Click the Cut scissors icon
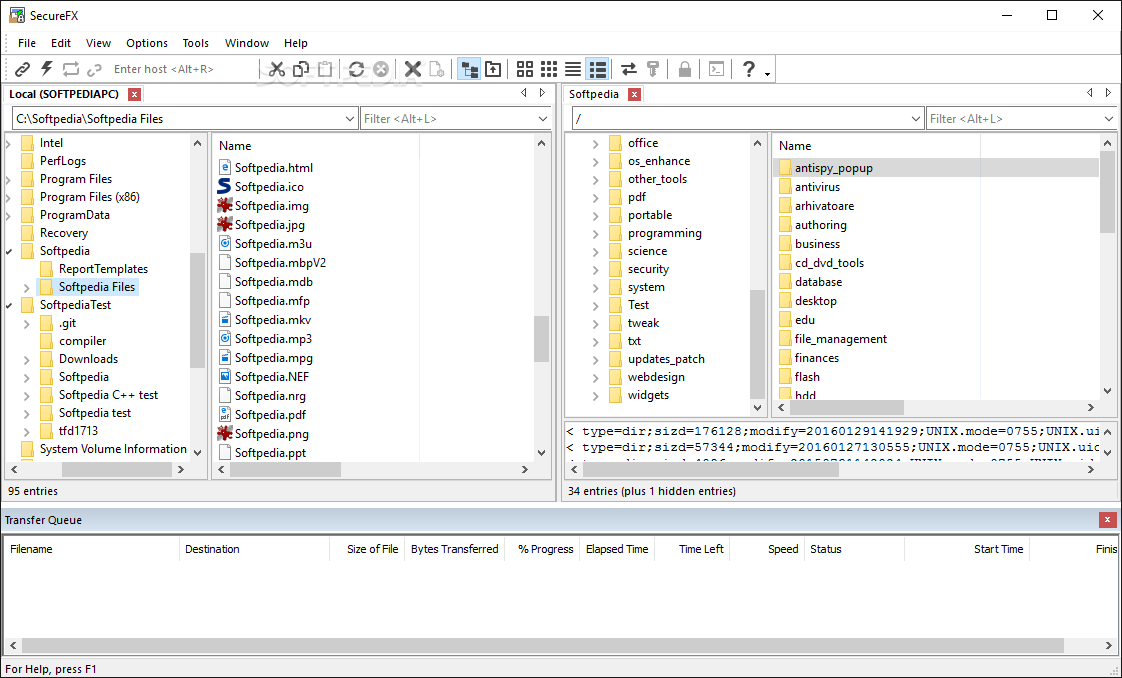 (x=277, y=69)
